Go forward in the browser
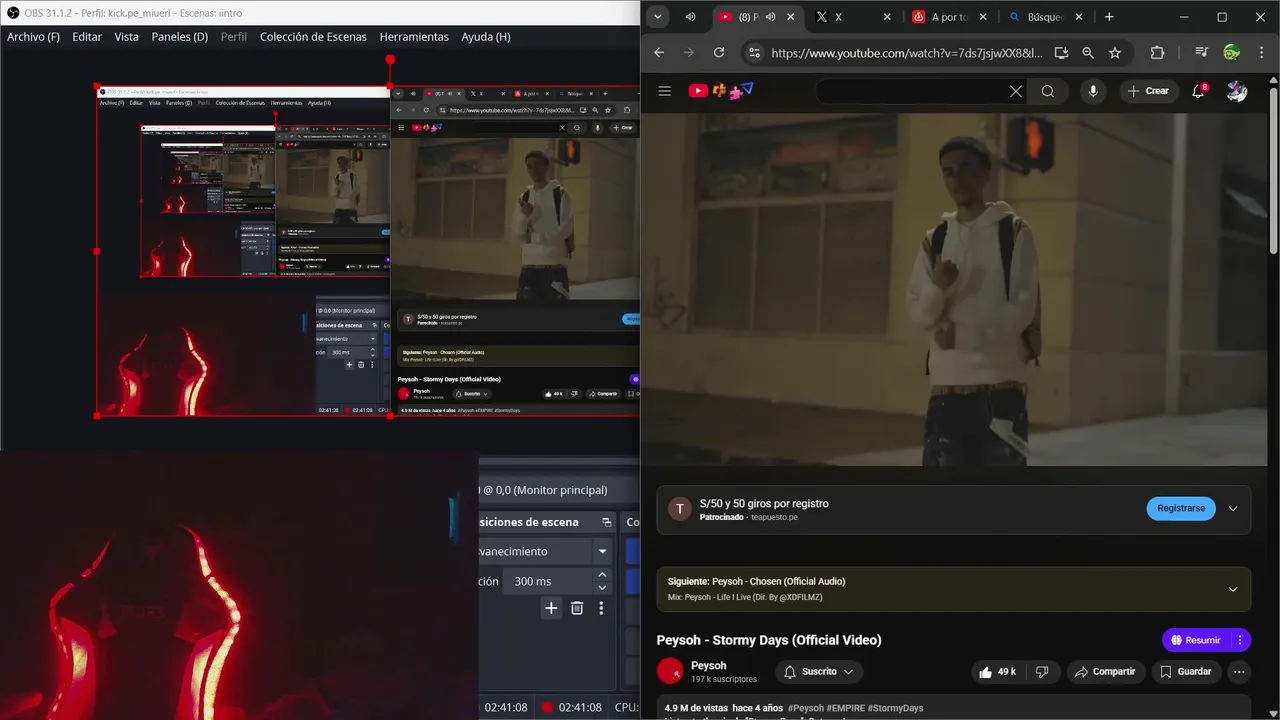Image resolution: width=1280 pixels, height=720 pixels. (x=689, y=53)
